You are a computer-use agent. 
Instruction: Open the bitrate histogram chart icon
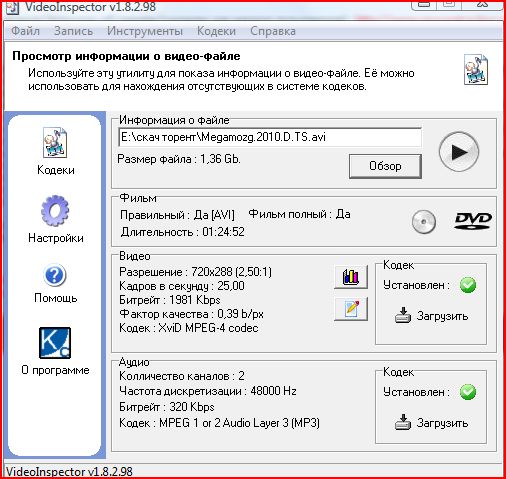pos(351,277)
